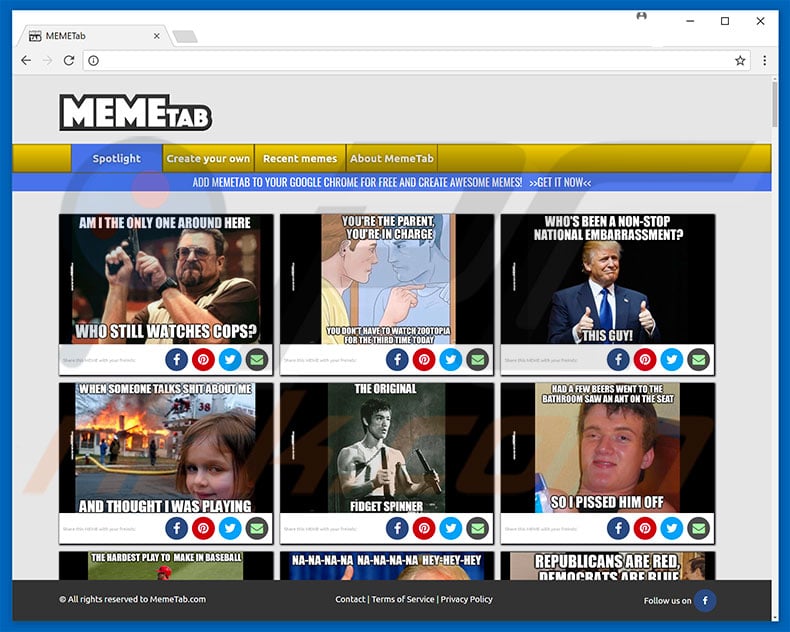Email the Zootopia parent meme

478,360
